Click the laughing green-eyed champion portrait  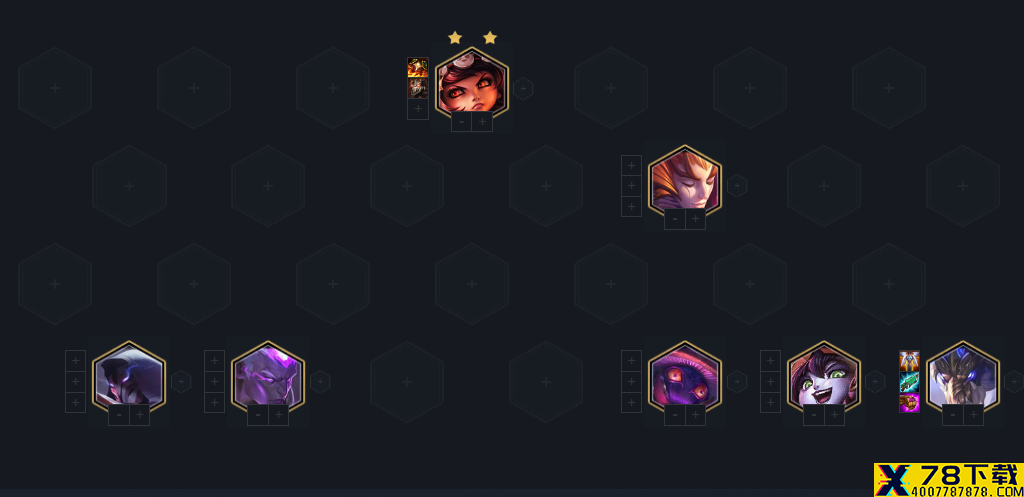[x=824, y=376]
